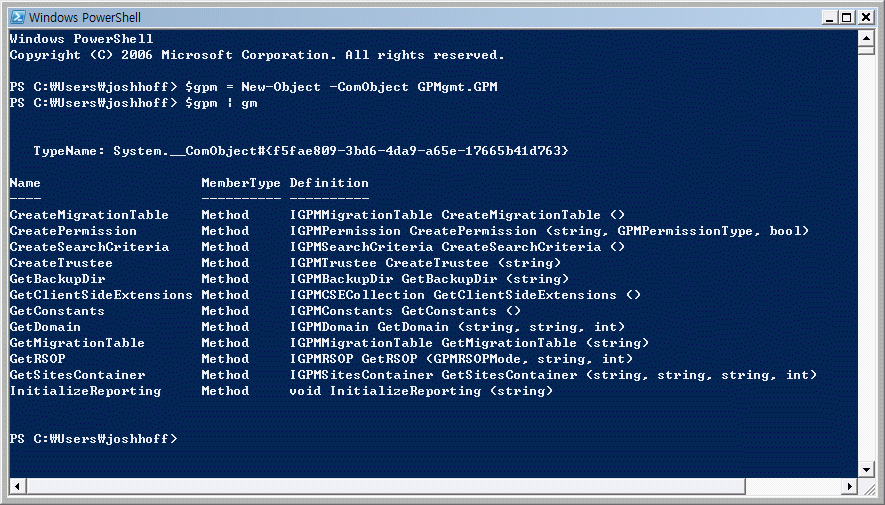Screen dimensions: 885x505
Task: Click the Windows PowerShell title text
Action: coord(85,17)
